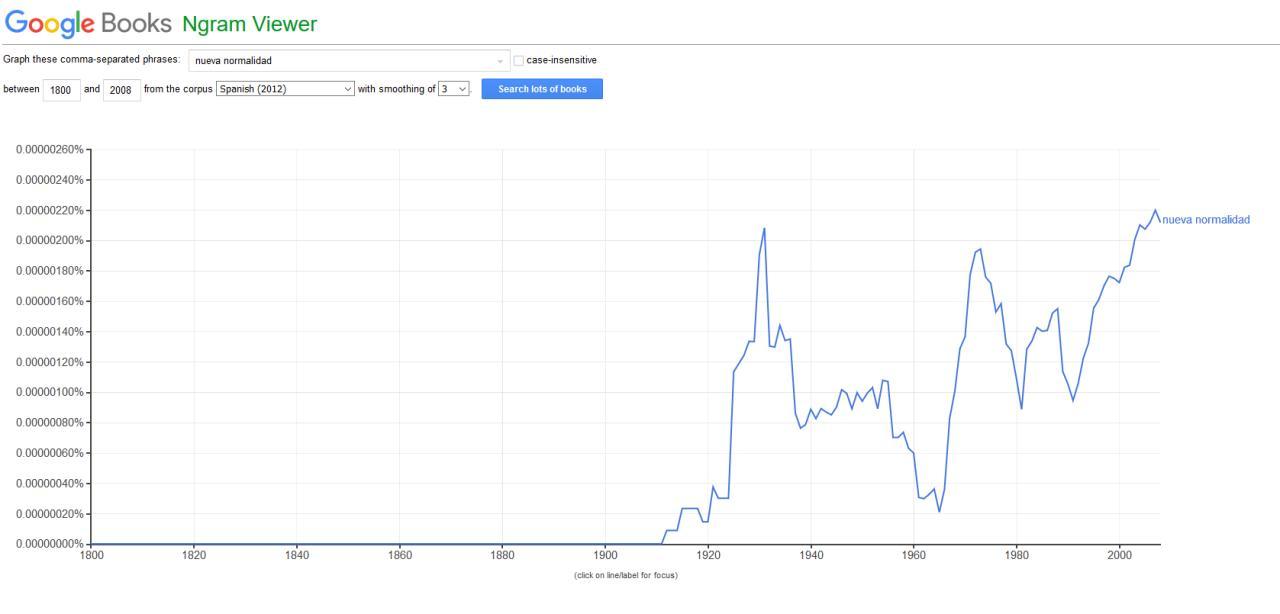
Task: Open the smoothing value dropdown
Action: [454, 89]
